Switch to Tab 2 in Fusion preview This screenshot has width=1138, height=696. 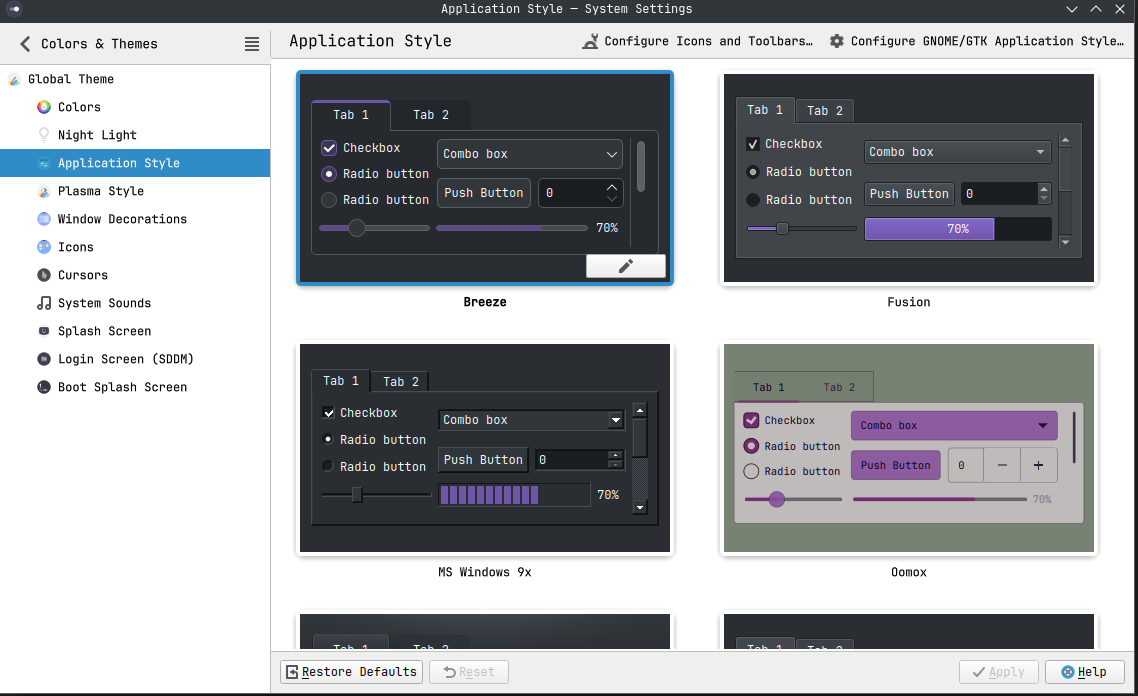pos(825,111)
